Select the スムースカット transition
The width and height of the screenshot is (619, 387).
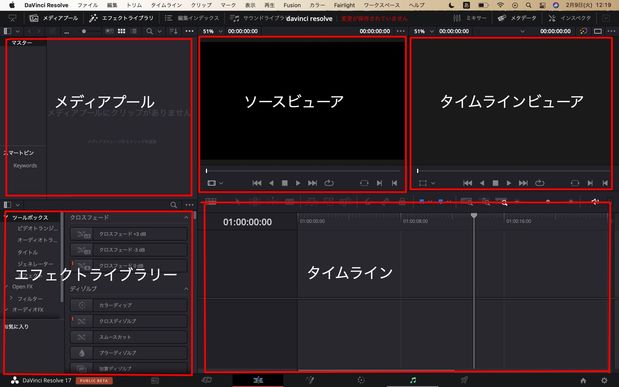tap(128, 337)
